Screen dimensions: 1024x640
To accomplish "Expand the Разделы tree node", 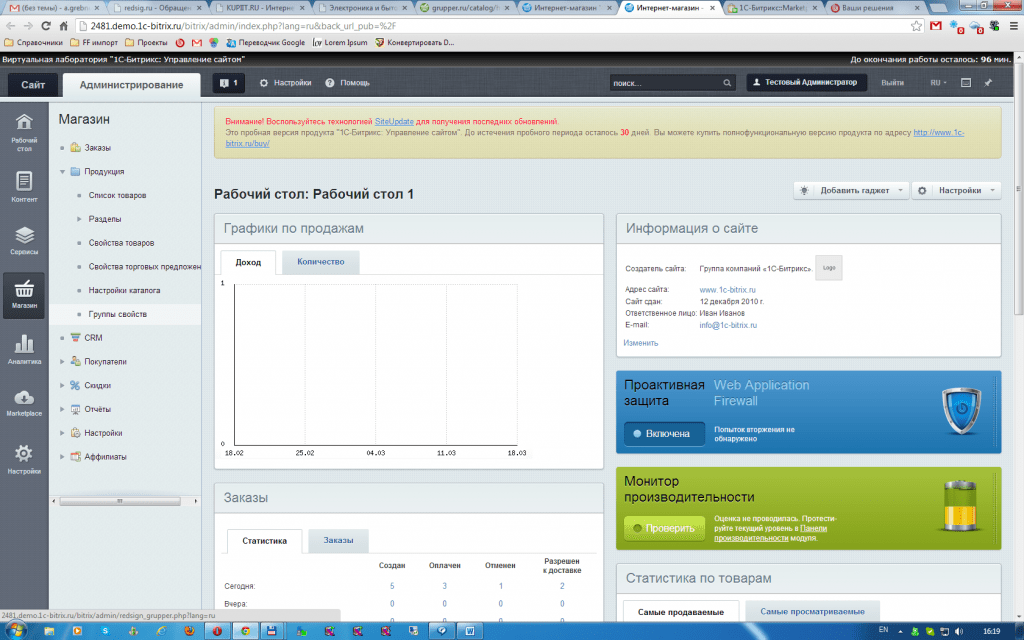I will pos(79,219).
